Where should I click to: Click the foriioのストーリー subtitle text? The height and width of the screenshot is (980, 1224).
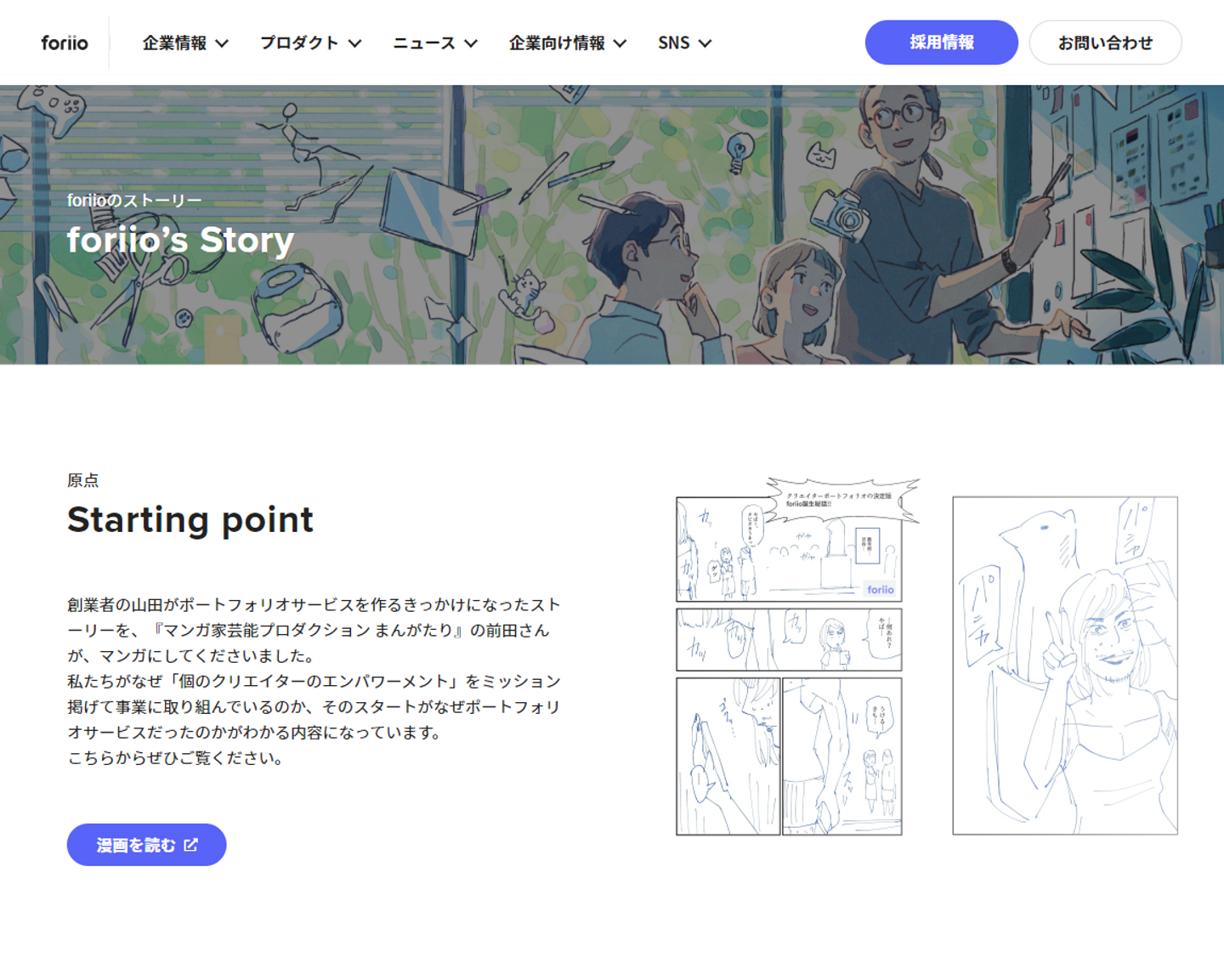(134, 201)
